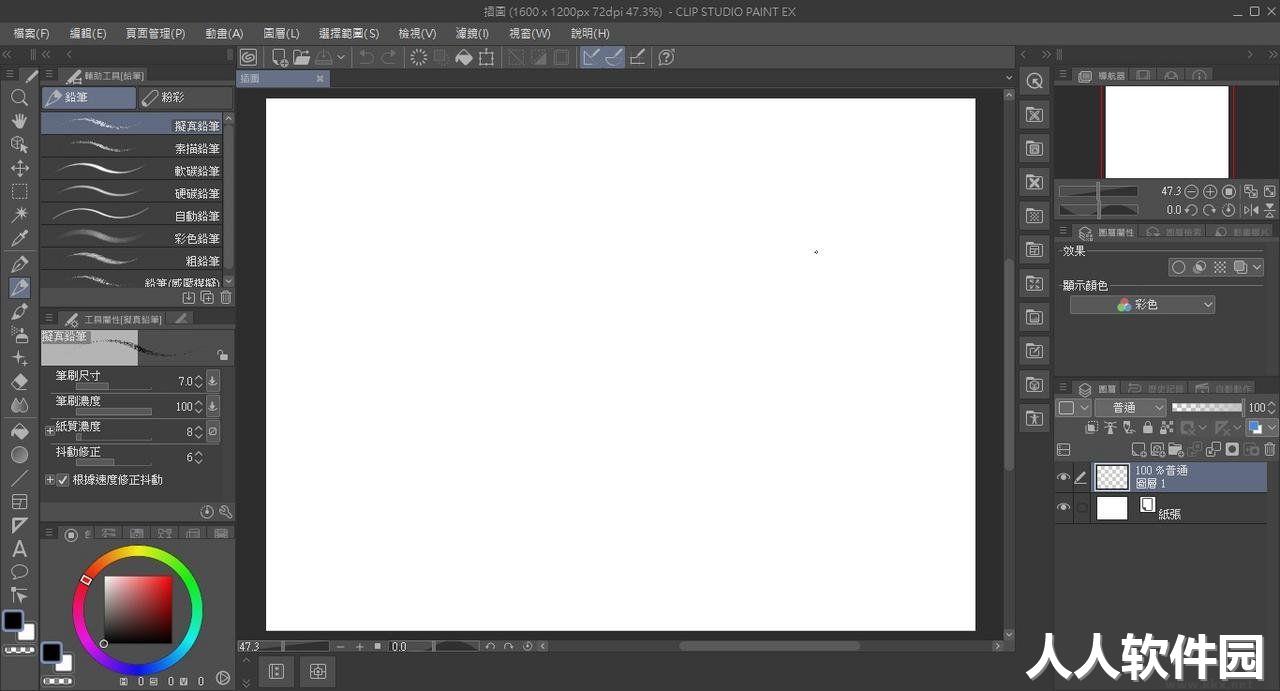Open 筆刷尺寸 dynamics button

213,381
